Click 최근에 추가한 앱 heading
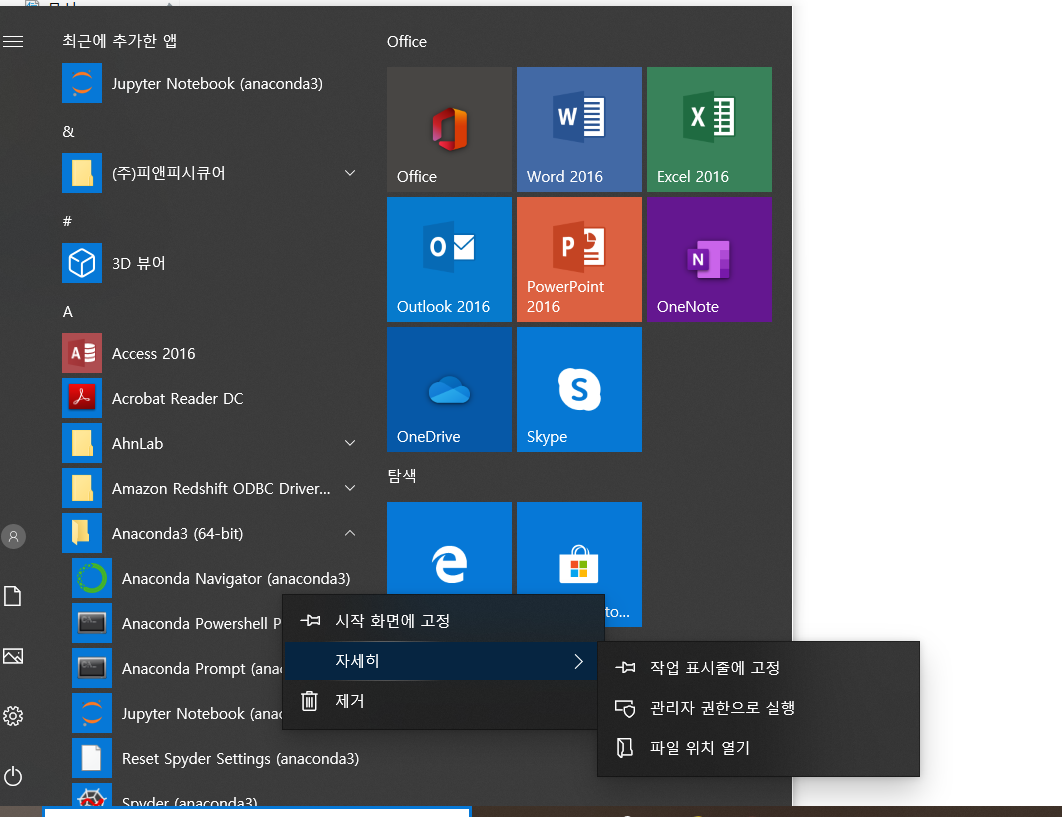The height and width of the screenshot is (817, 1062). 120,41
